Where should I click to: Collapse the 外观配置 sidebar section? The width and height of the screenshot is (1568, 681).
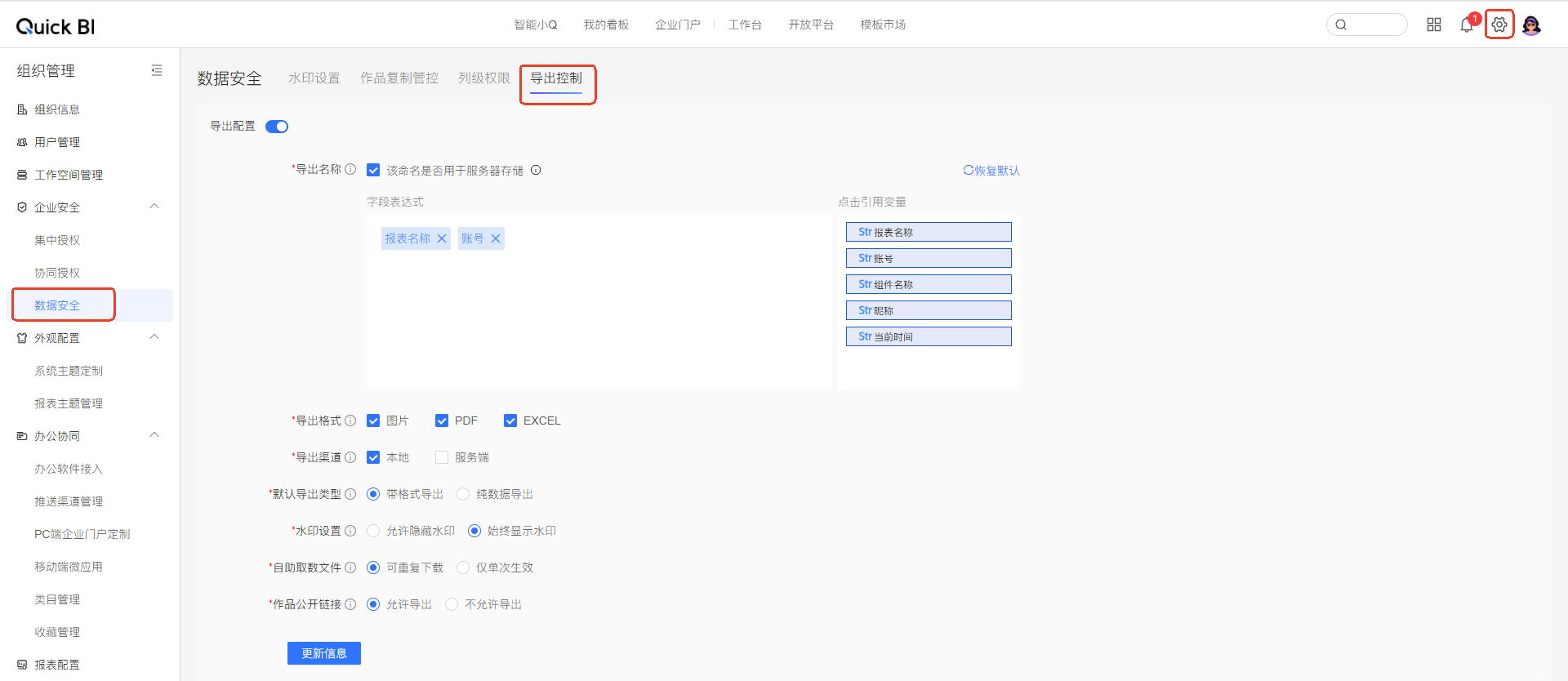coord(154,337)
